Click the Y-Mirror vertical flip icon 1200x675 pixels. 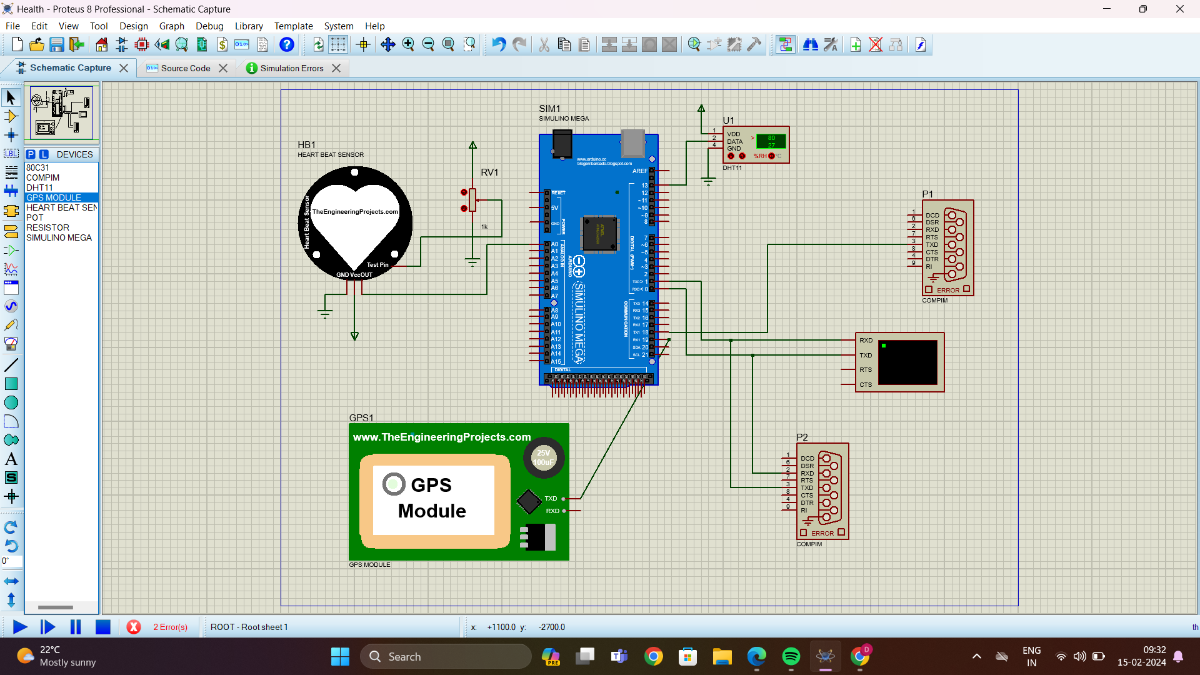click(x=11, y=600)
